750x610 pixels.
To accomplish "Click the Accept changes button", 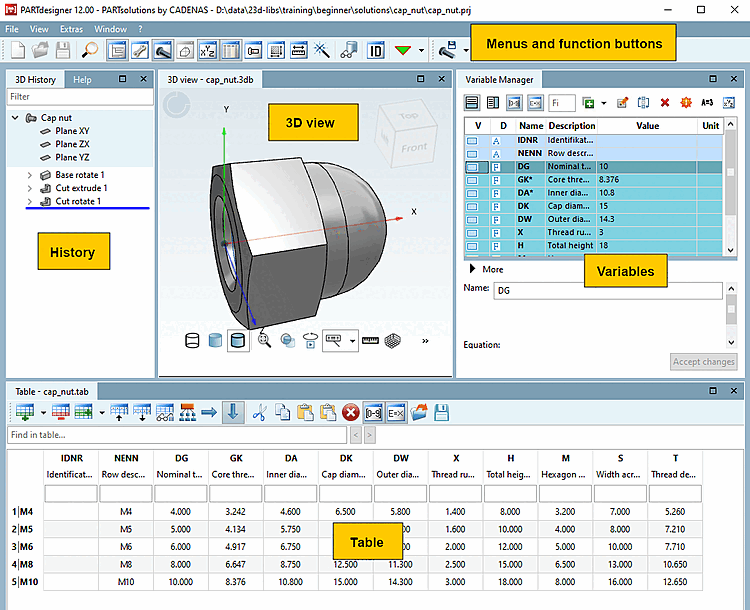I will tap(703, 362).
